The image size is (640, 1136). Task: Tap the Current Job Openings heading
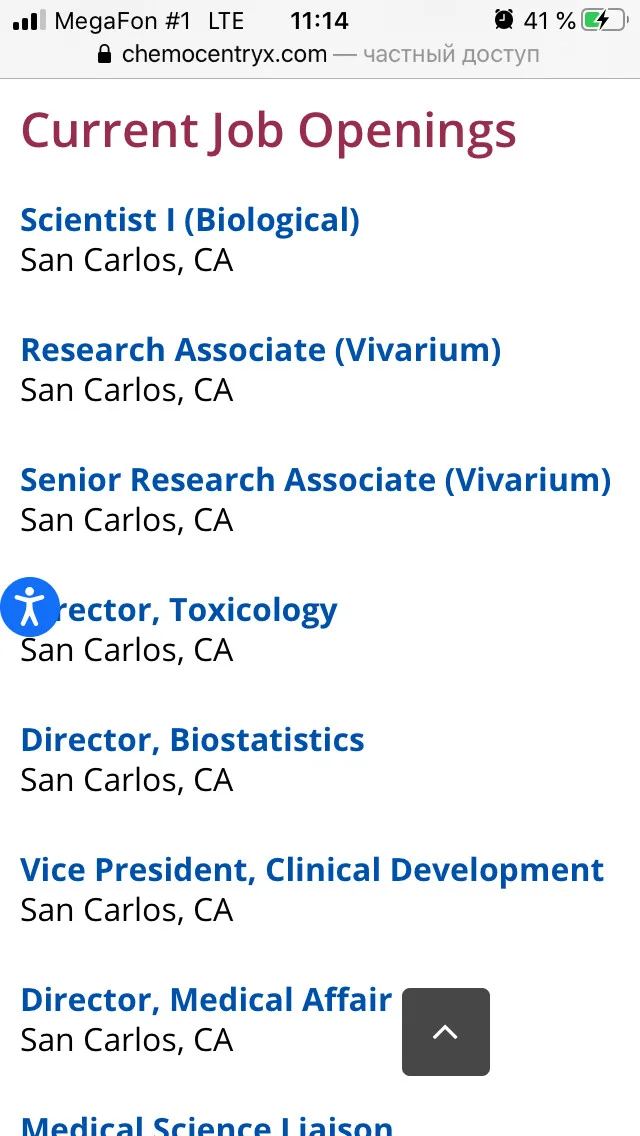tap(269, 131)
